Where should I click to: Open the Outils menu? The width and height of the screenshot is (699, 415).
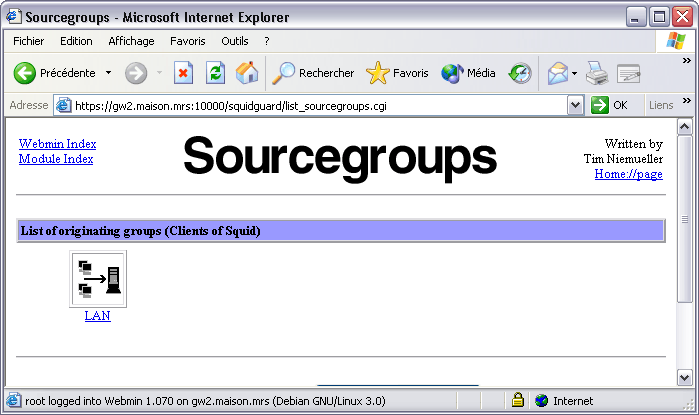click(235, 41)
